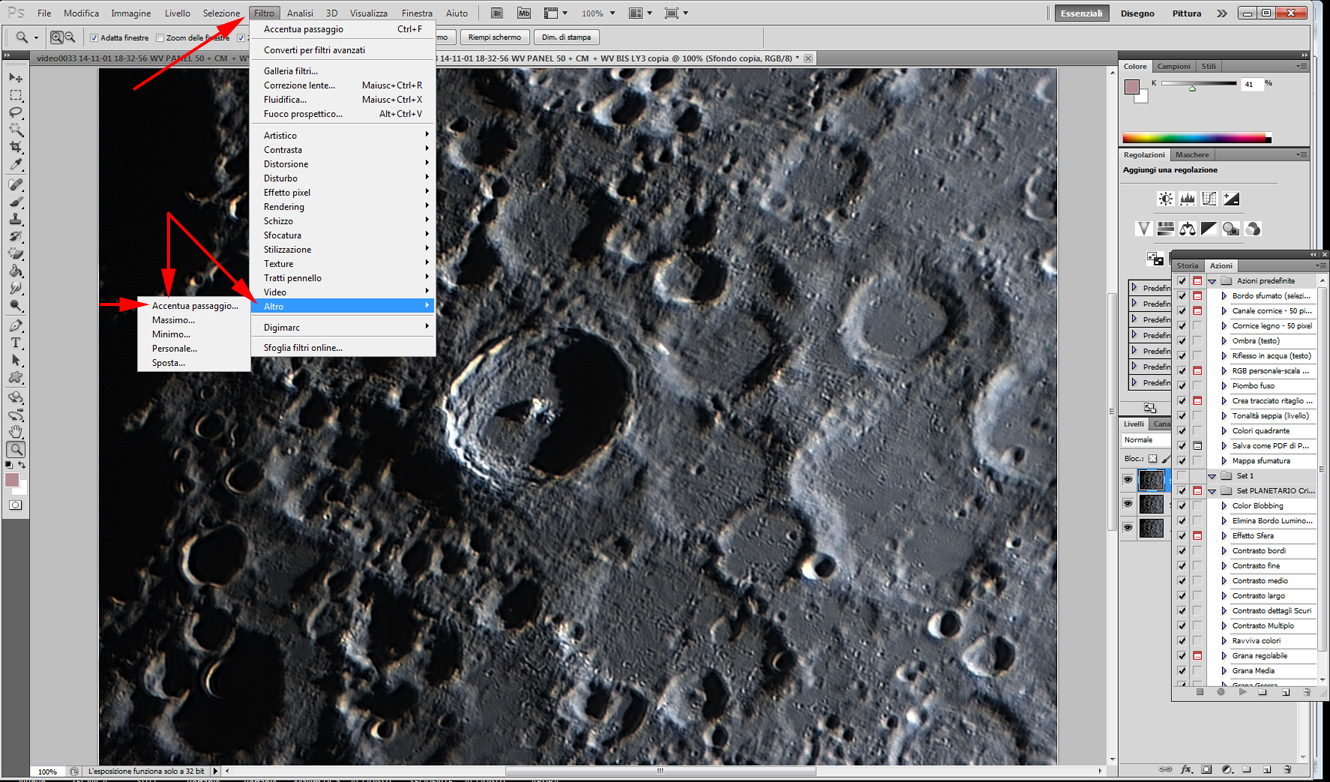The width and height of the screenshot is (1330, 782).
Task: Expand the Contrasto bordi action
Action: (x=1224, y=551)
